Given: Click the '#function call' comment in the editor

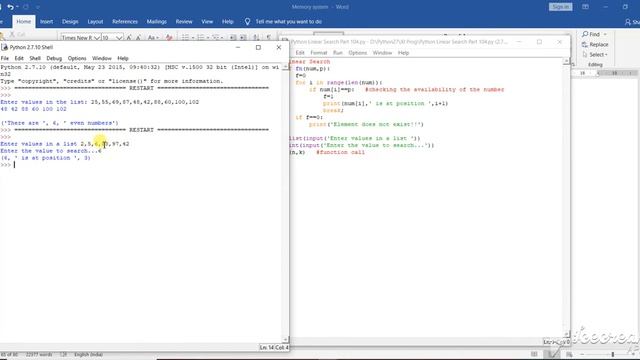Looking at the screenshot, I should pyautogui.click(x=340, y=152).
